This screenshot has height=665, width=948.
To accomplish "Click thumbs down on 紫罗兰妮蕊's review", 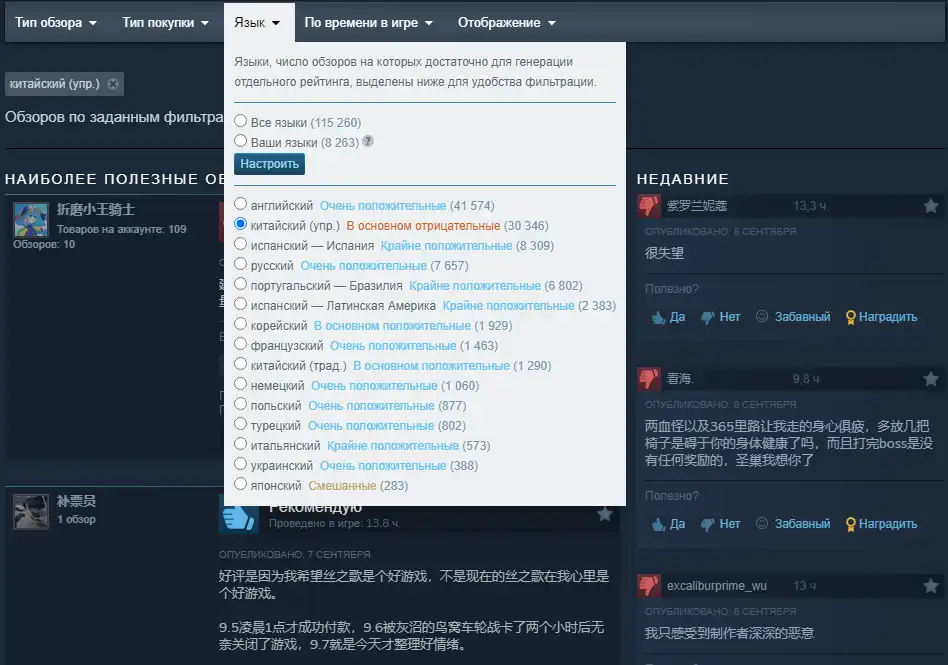I will pyautogui.click(x=719, y=317).
